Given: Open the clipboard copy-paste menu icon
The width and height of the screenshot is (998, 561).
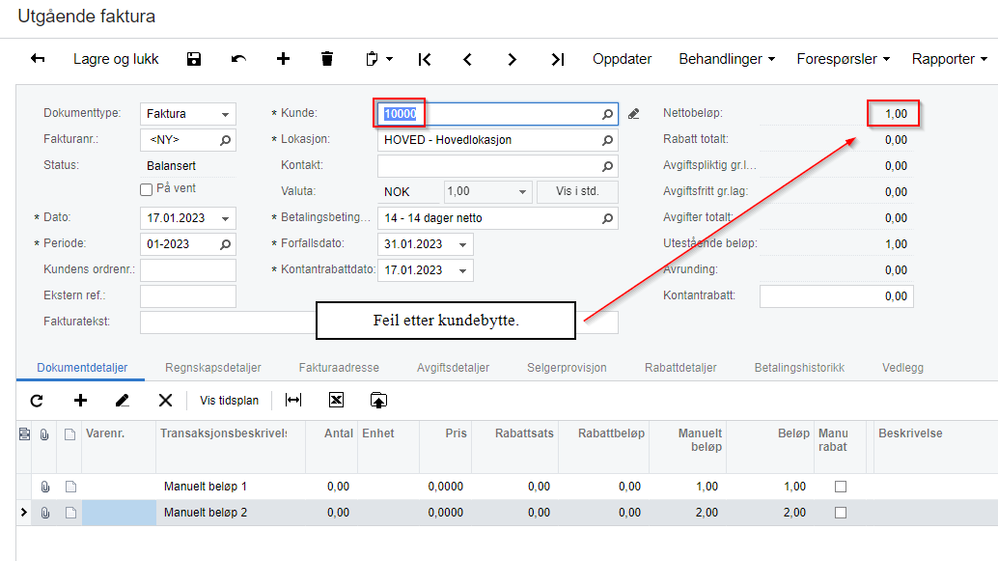Looking at the screenshot, I should tap(379, 59).
